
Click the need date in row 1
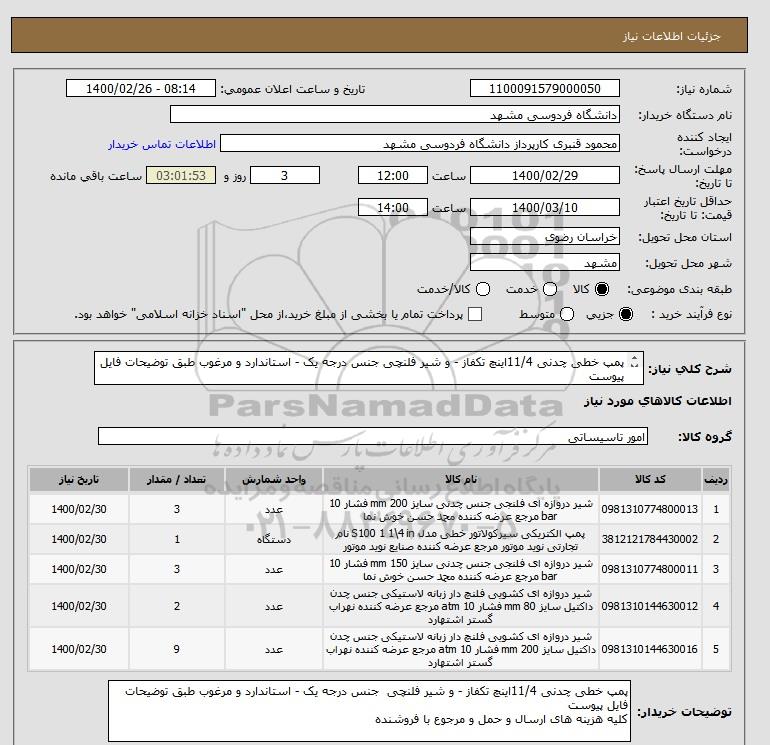coord(79,509)
